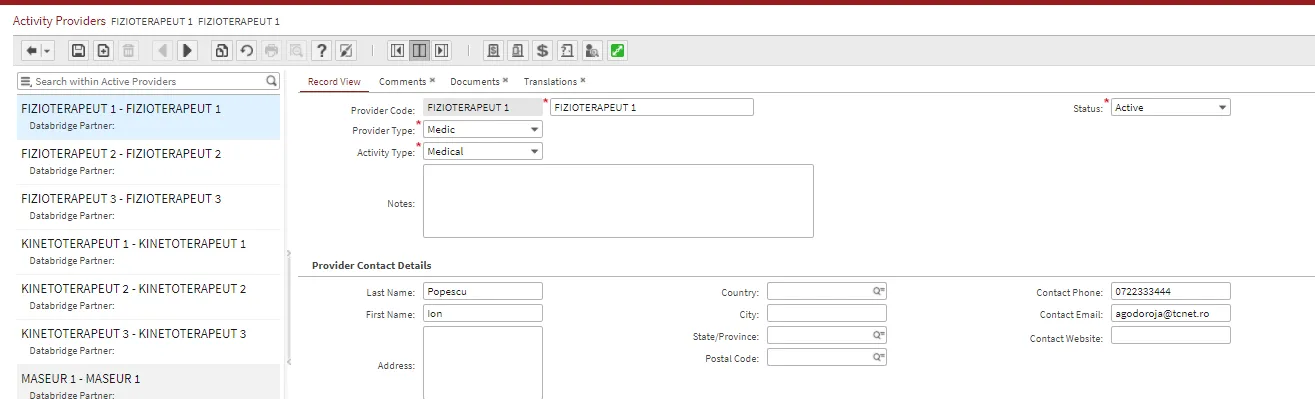Open the Comments tab
Image resolution: width=1315 pixels, height=399 pixels.
pyautogui.click(x=402, y=82)
